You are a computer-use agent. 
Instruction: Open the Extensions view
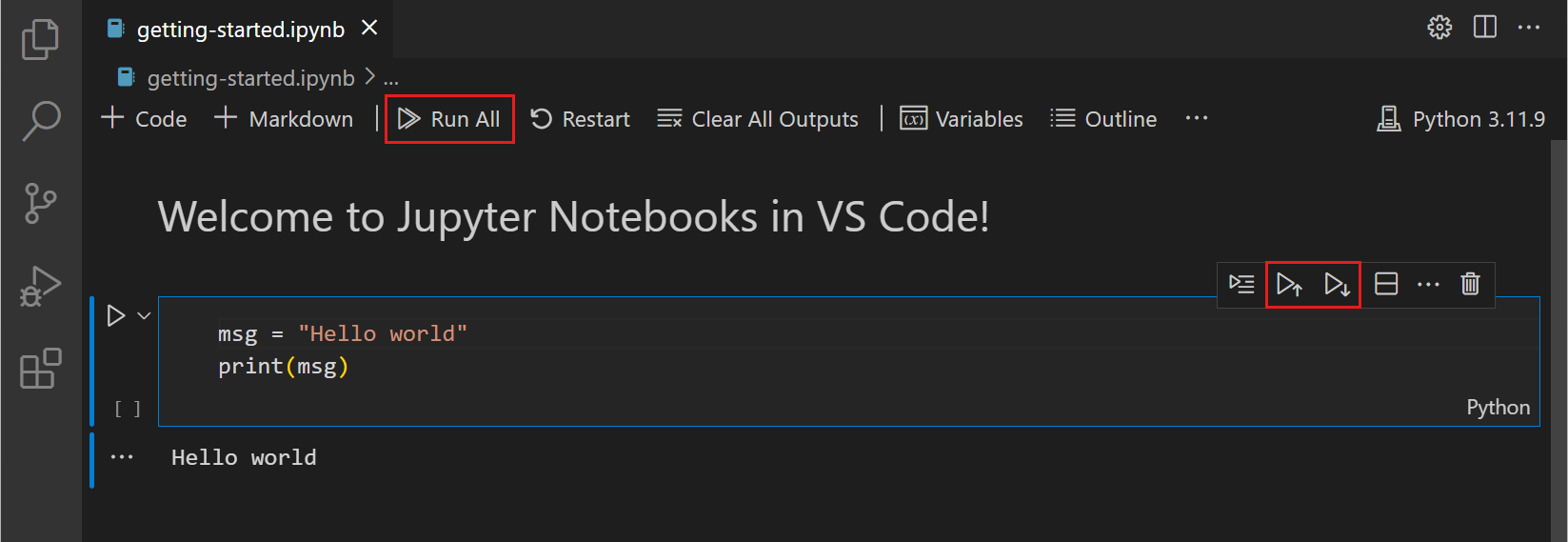click(40, 369)
